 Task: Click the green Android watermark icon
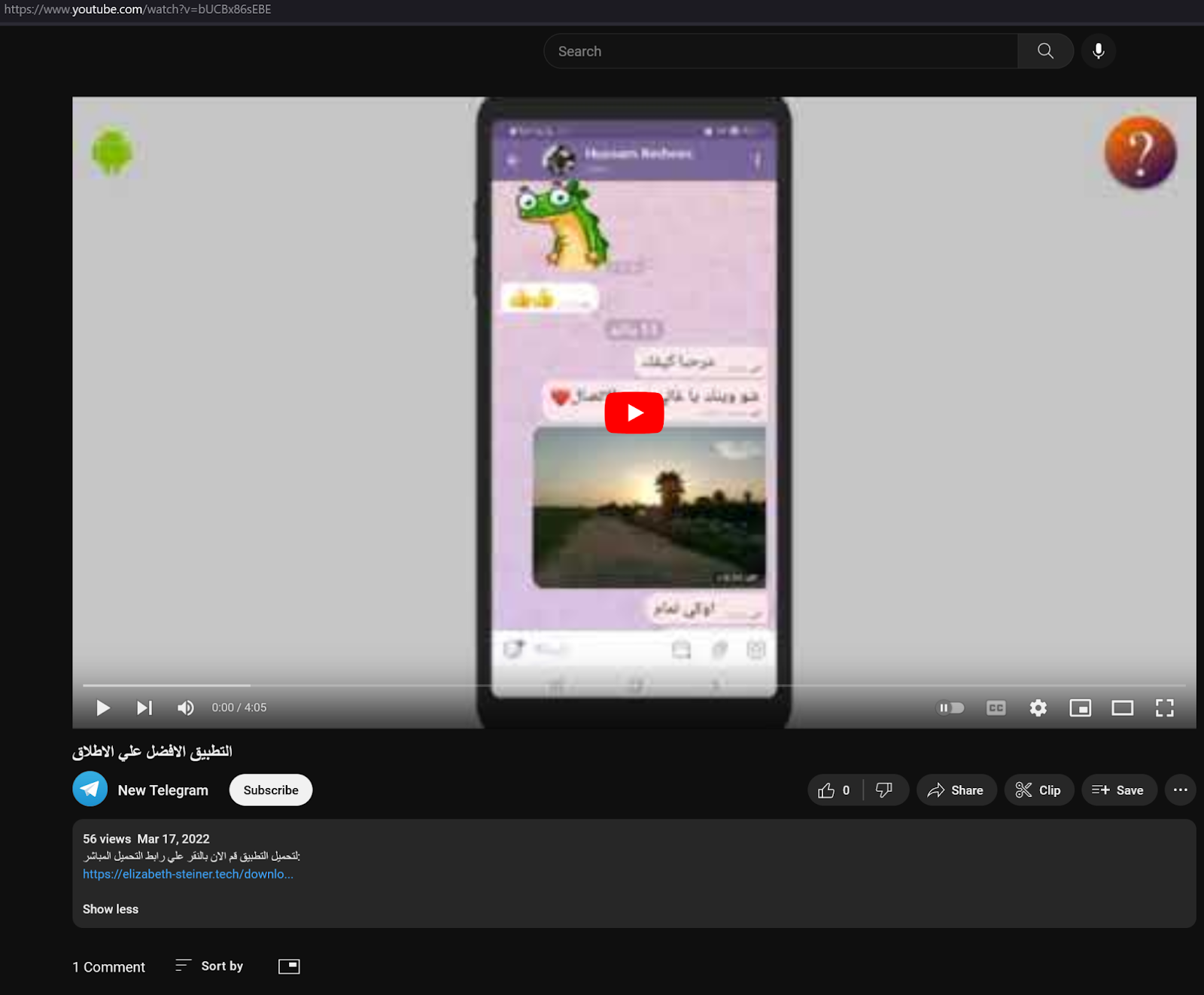coord(111,151)
